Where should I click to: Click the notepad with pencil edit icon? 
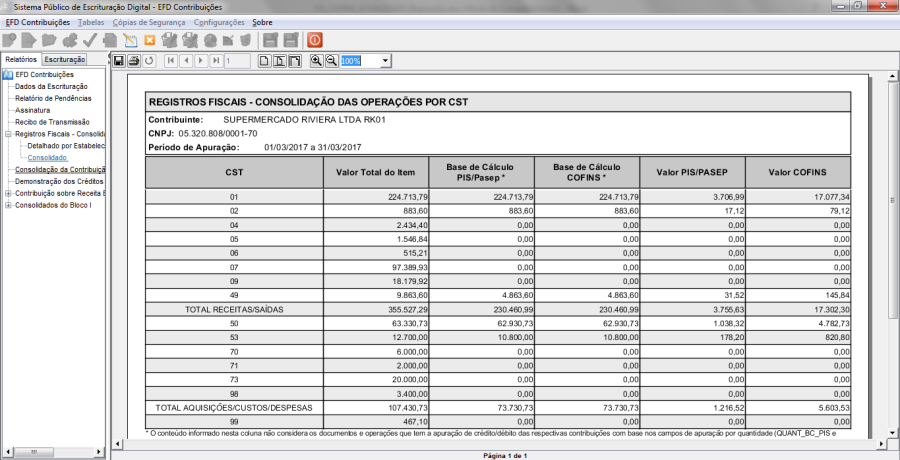(x=130, y=40)
